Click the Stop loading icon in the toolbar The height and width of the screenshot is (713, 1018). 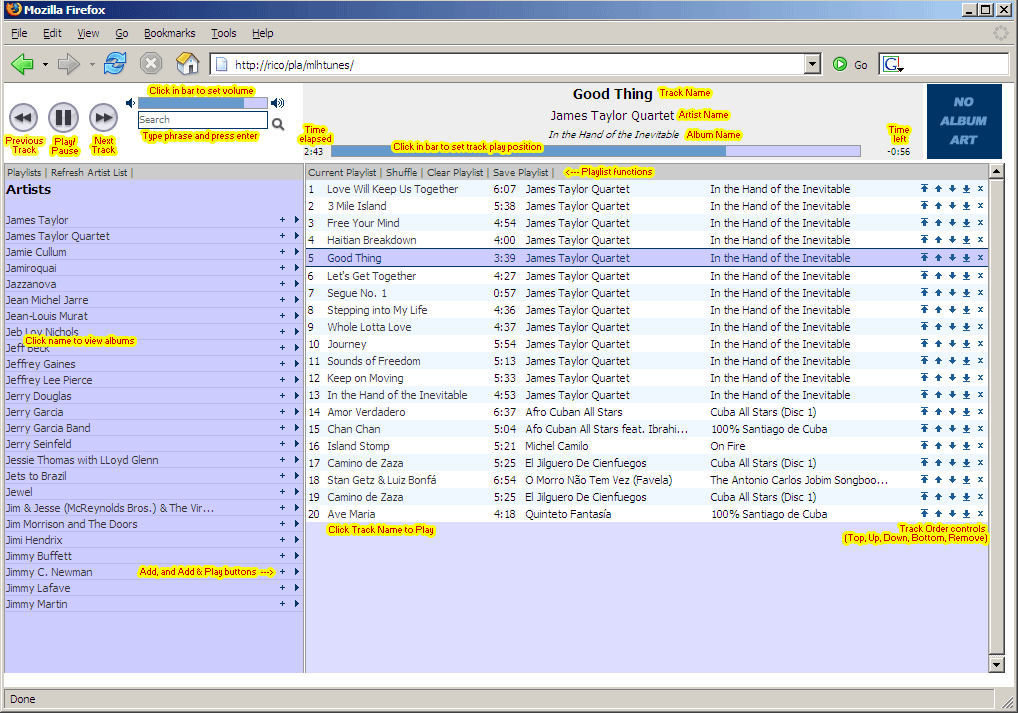point(151,64)
